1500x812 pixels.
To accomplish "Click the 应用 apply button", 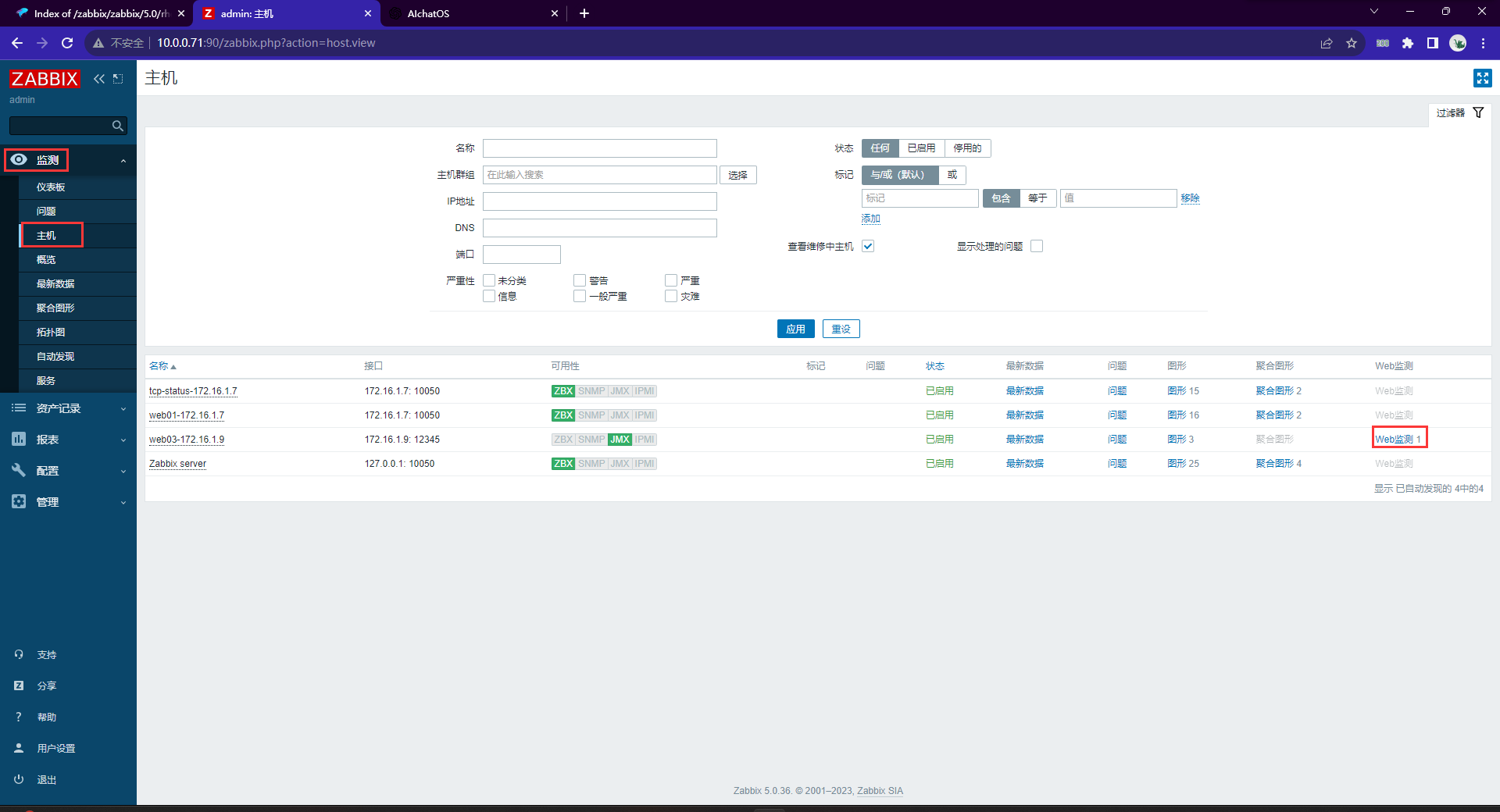I will click(x=795, y=329).
